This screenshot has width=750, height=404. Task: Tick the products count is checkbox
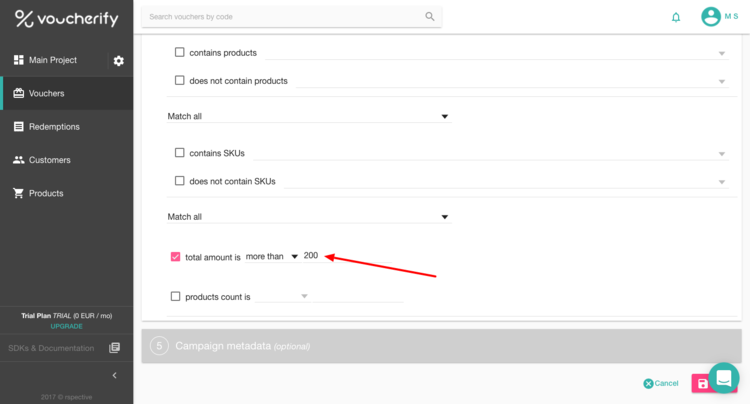click(x=176, y=296)
